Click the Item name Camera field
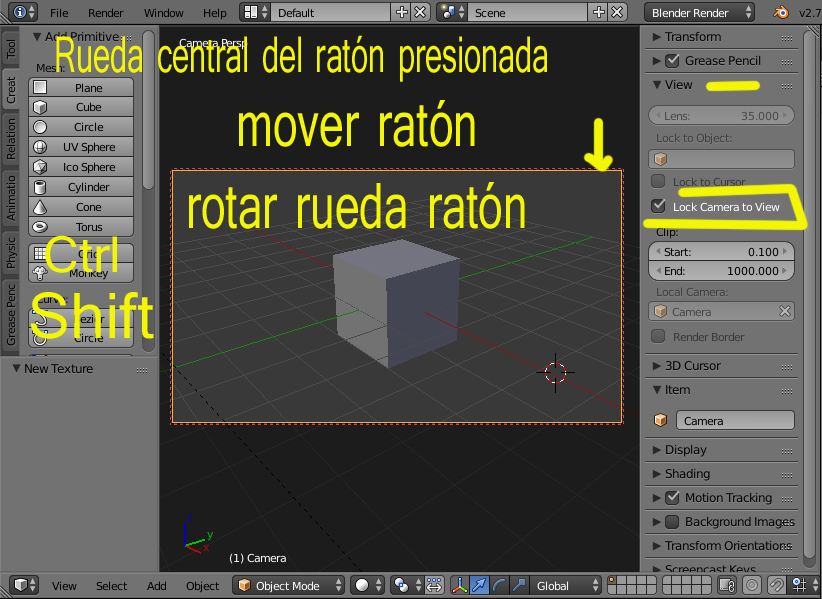 (735, 420)
